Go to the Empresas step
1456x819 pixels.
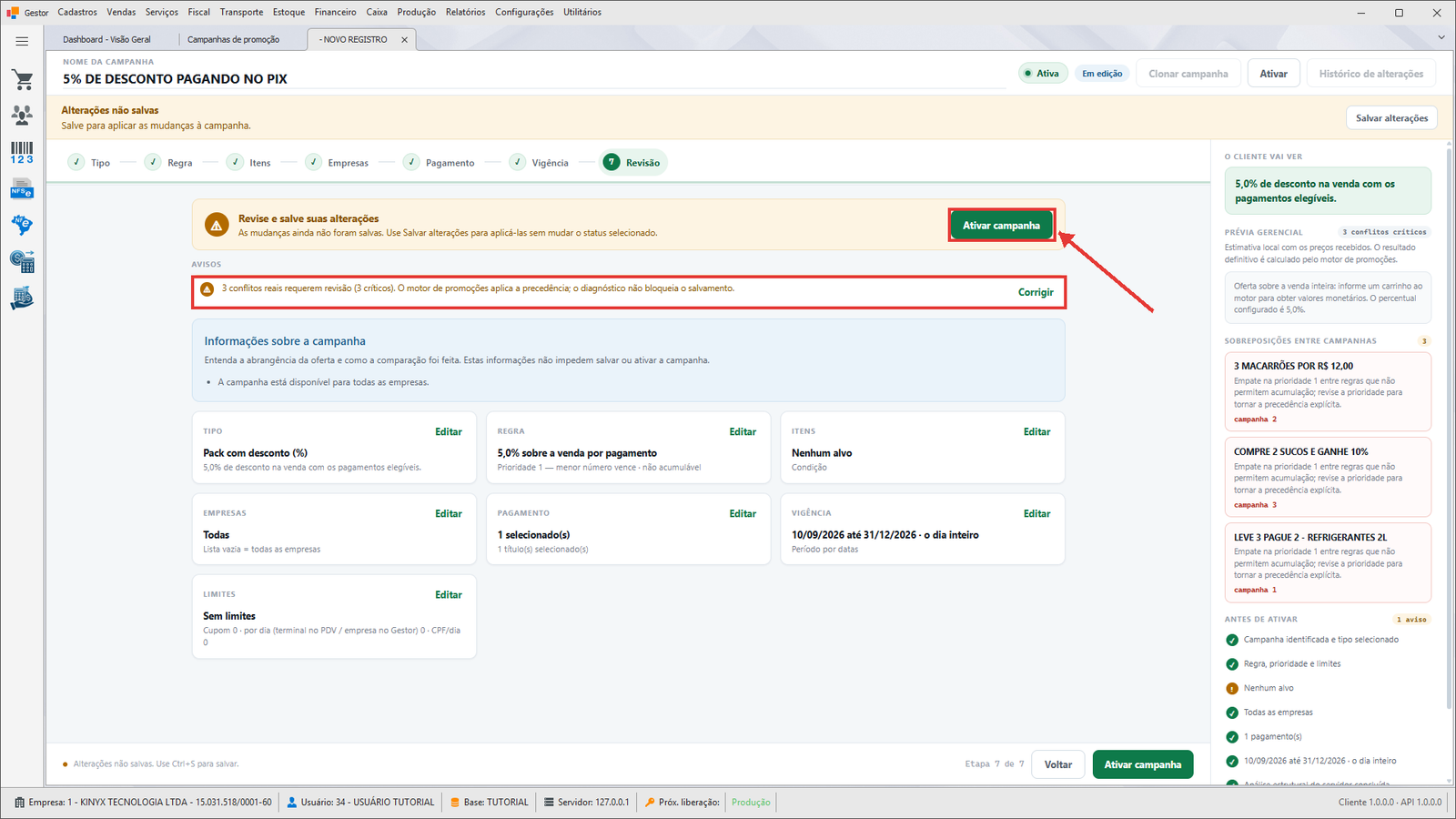[338, 163]
